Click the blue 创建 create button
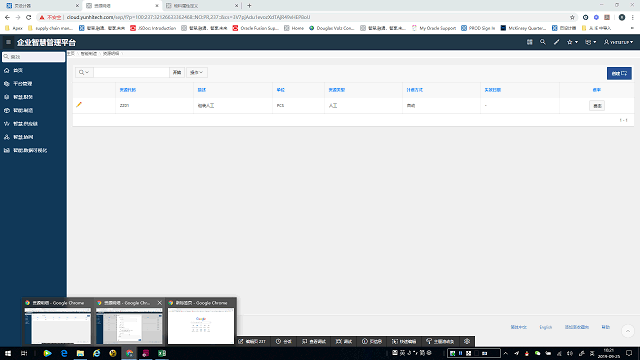 tap(619, 73)
